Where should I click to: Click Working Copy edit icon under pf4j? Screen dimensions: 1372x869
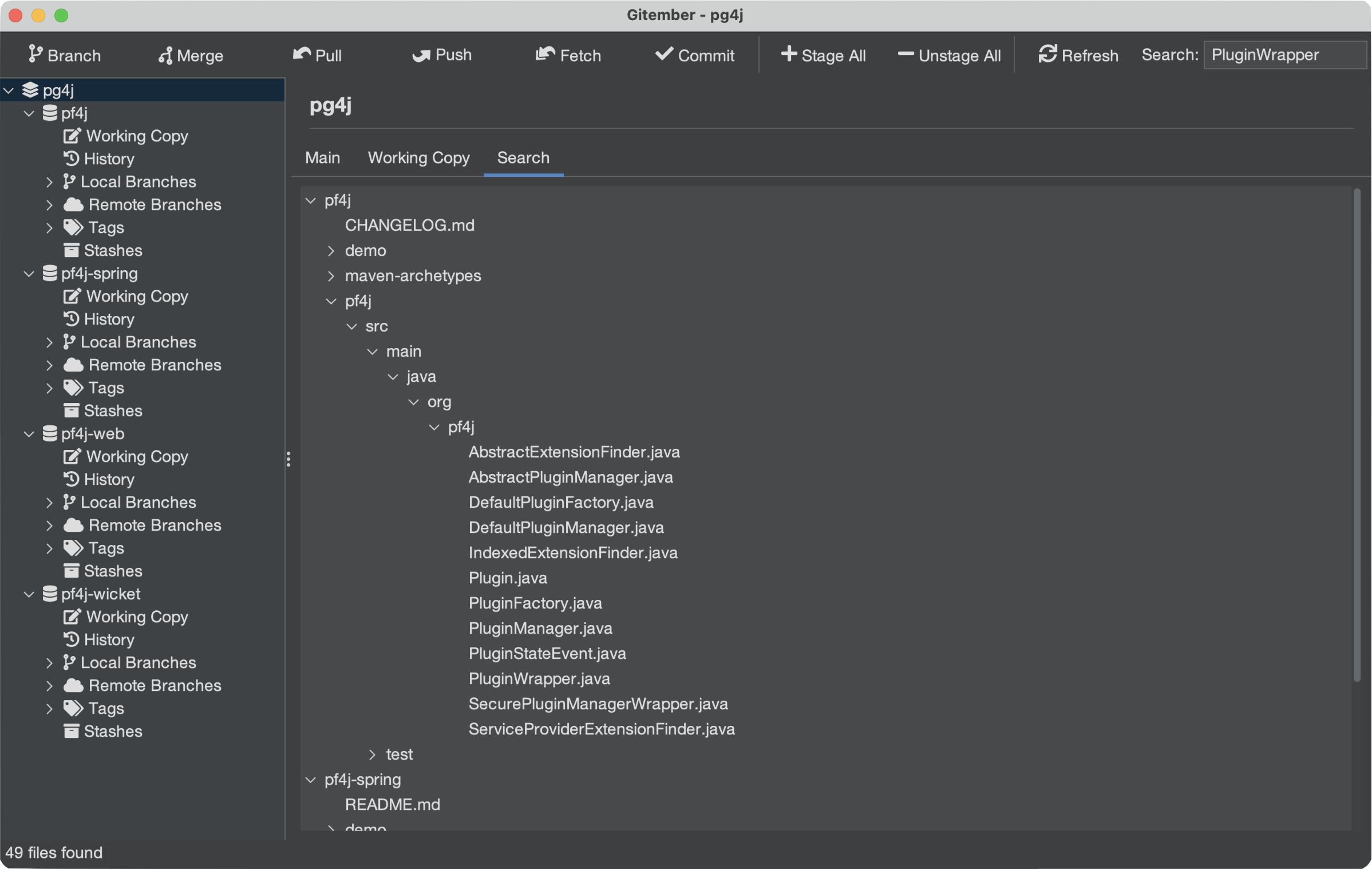click(x=72, y=136)
